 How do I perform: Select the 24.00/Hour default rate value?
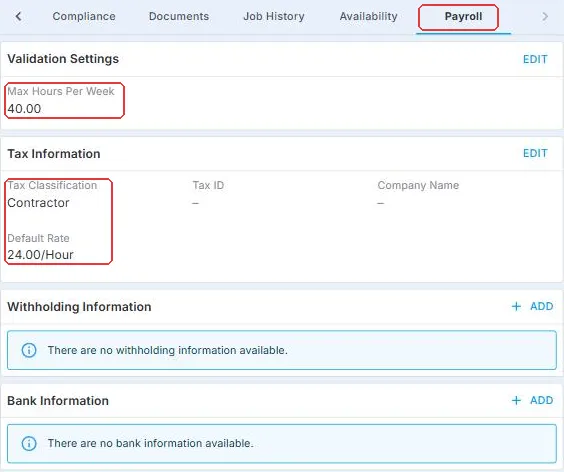[x=40, y=254]
